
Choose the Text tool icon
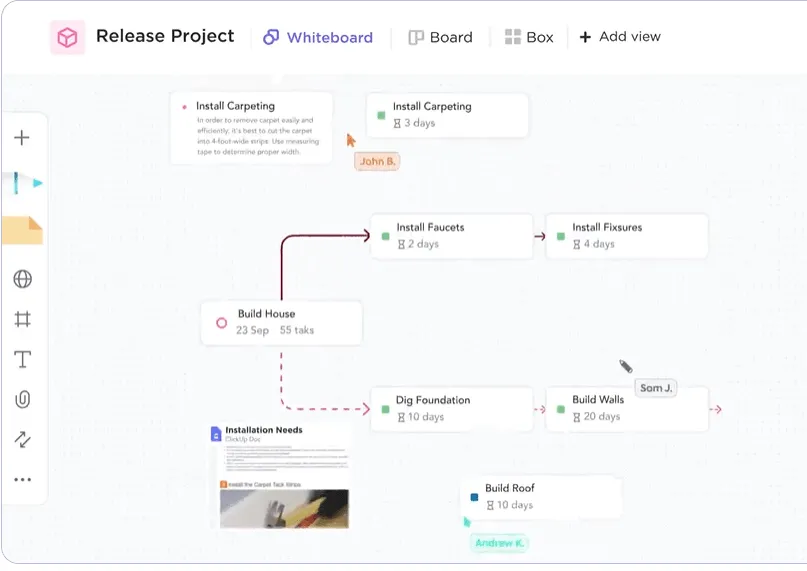22,359
